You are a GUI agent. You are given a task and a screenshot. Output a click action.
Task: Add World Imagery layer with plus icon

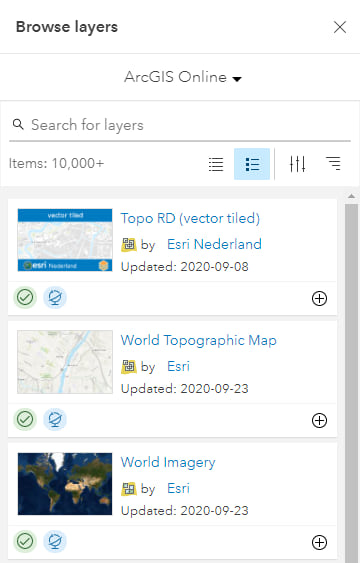coord(319,543)
